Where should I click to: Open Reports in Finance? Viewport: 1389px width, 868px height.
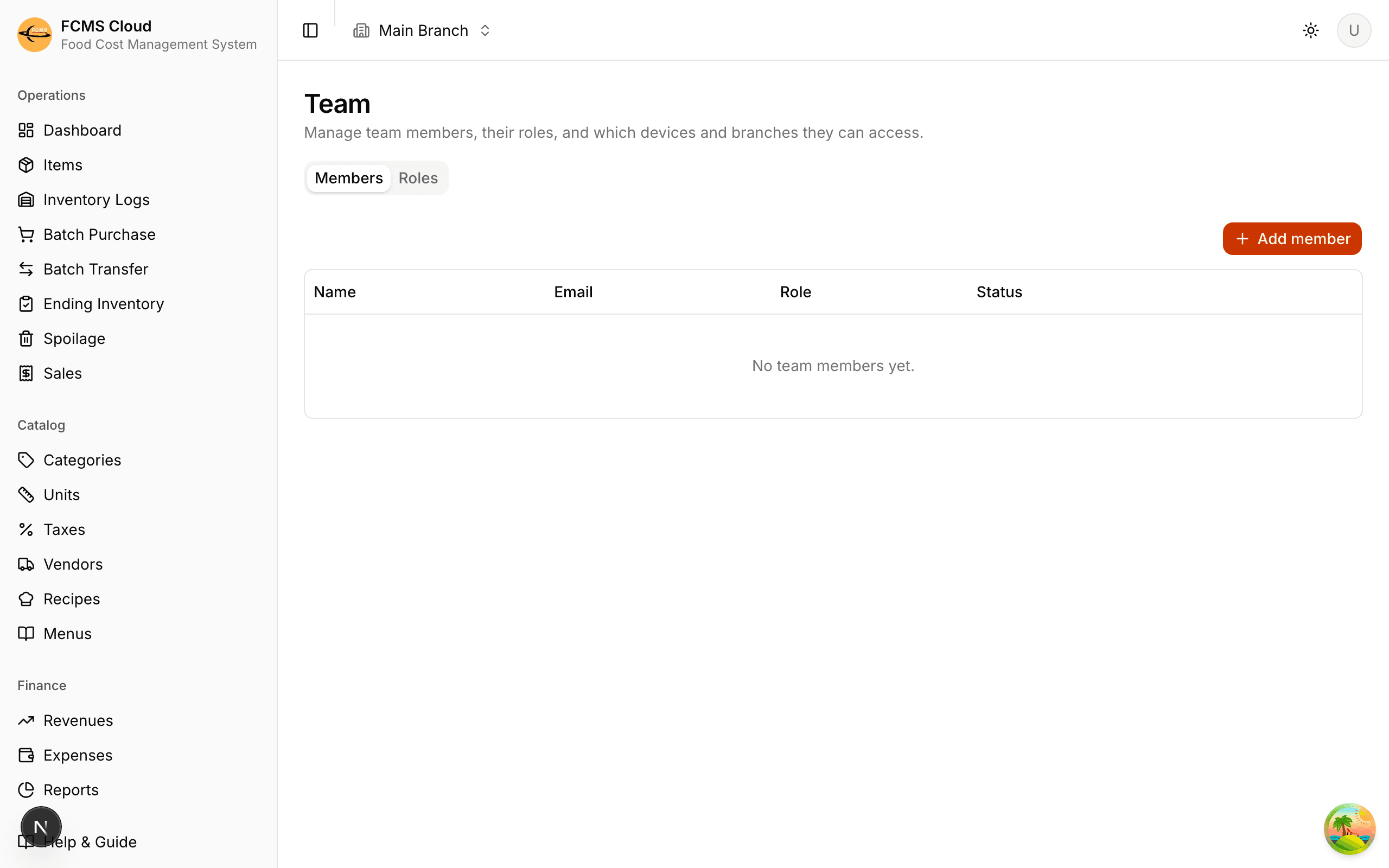pos(138,790)
